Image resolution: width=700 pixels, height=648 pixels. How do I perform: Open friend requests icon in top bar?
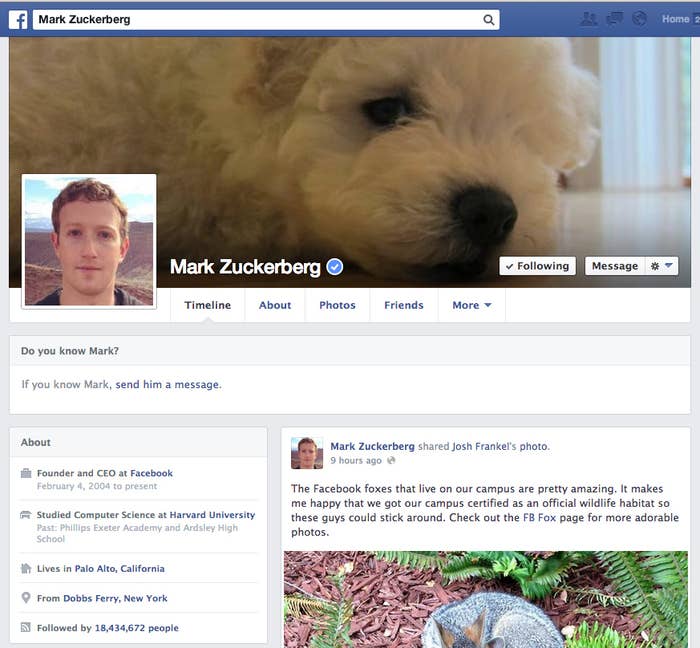(x=588, y=19)
